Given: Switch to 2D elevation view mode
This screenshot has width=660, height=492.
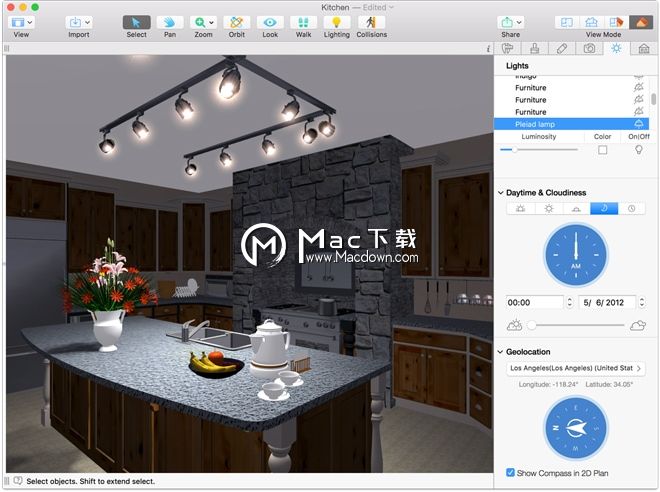Looking at the screenshot, I should click(x=591, y=22).
